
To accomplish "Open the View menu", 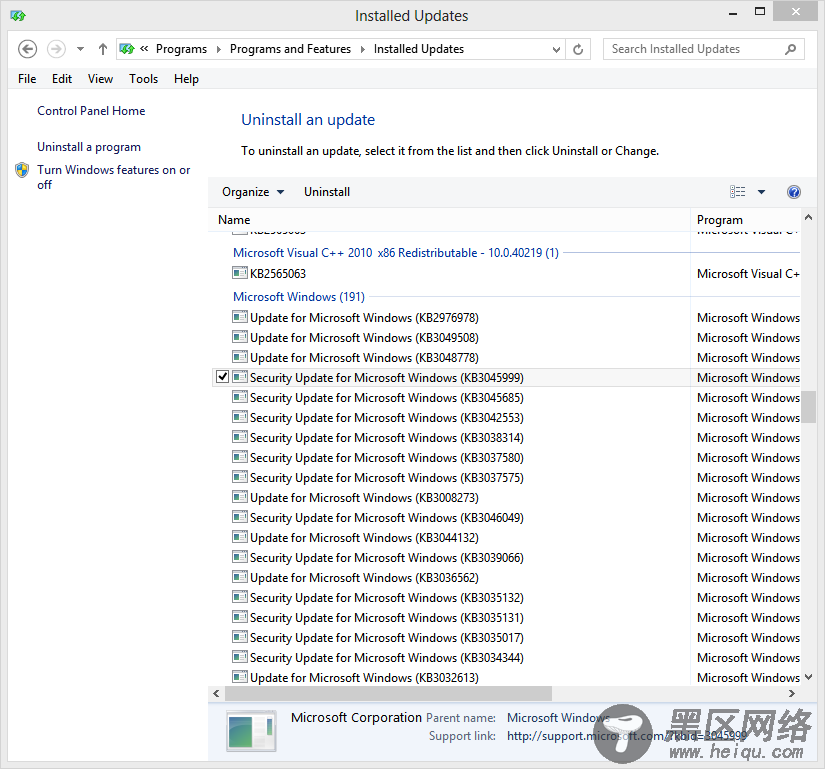I will click(100, 79).
